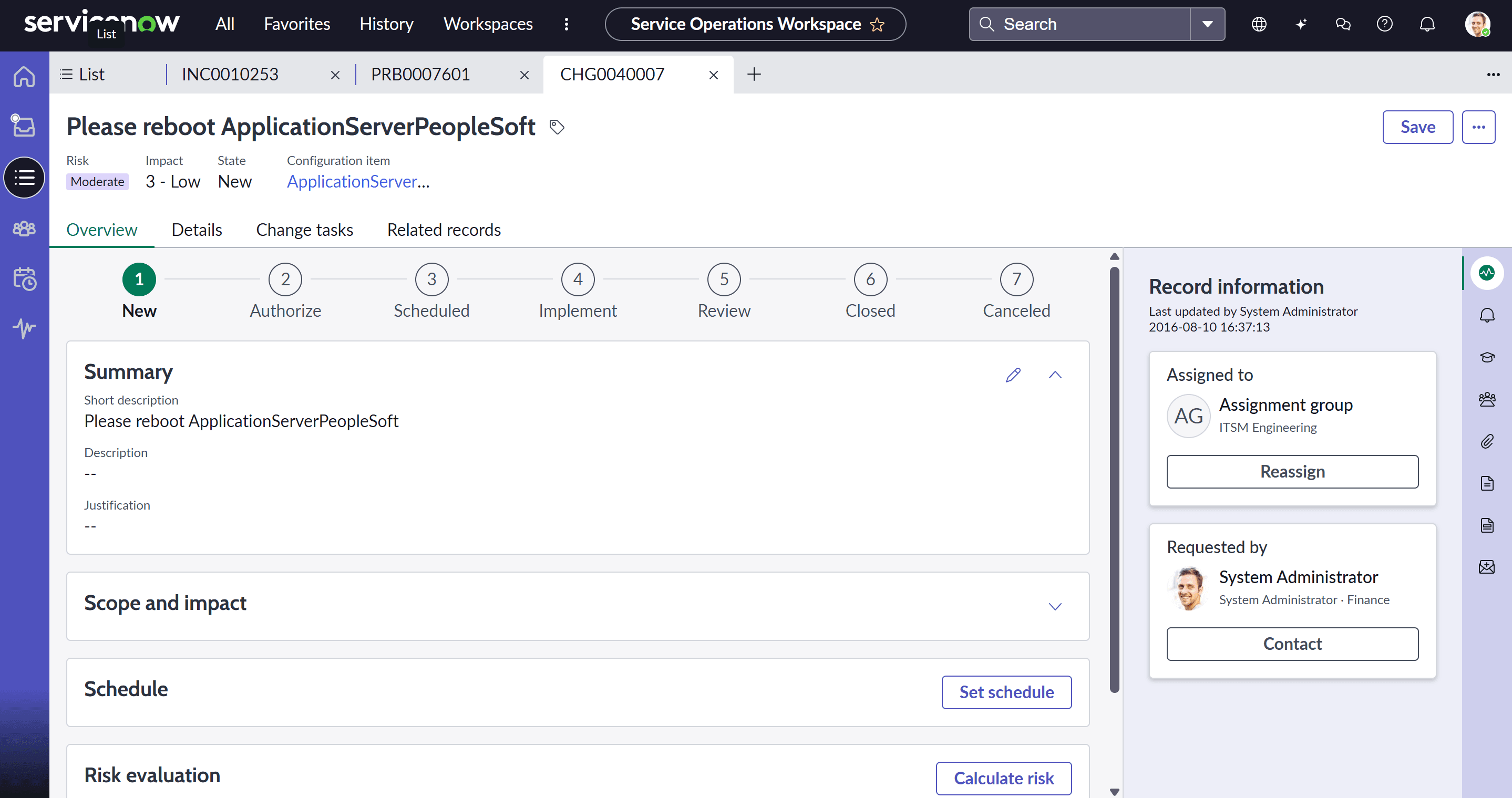Open the notifications bell in the top bar
The image size is (1512, 798).
(x=1427, y=24)
